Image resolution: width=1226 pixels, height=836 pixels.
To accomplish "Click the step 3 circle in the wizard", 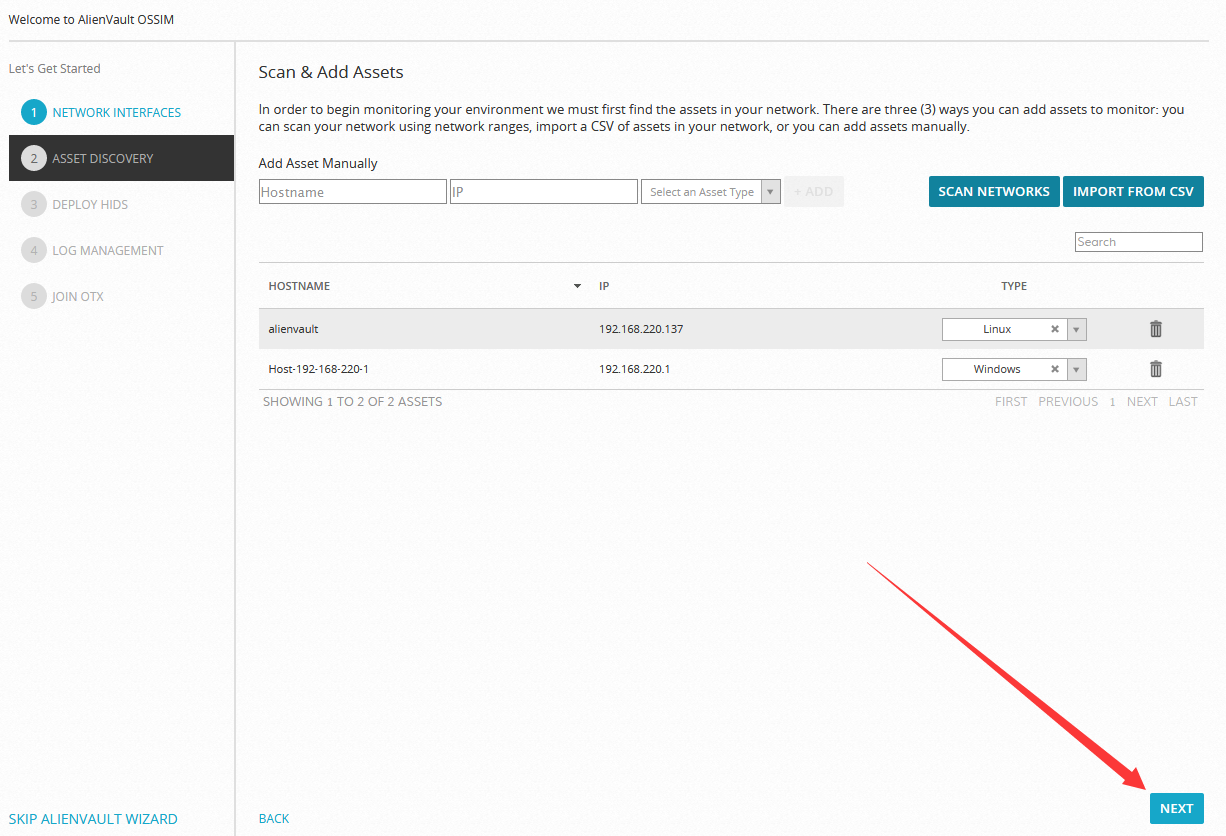I will [x=33, y=204].
